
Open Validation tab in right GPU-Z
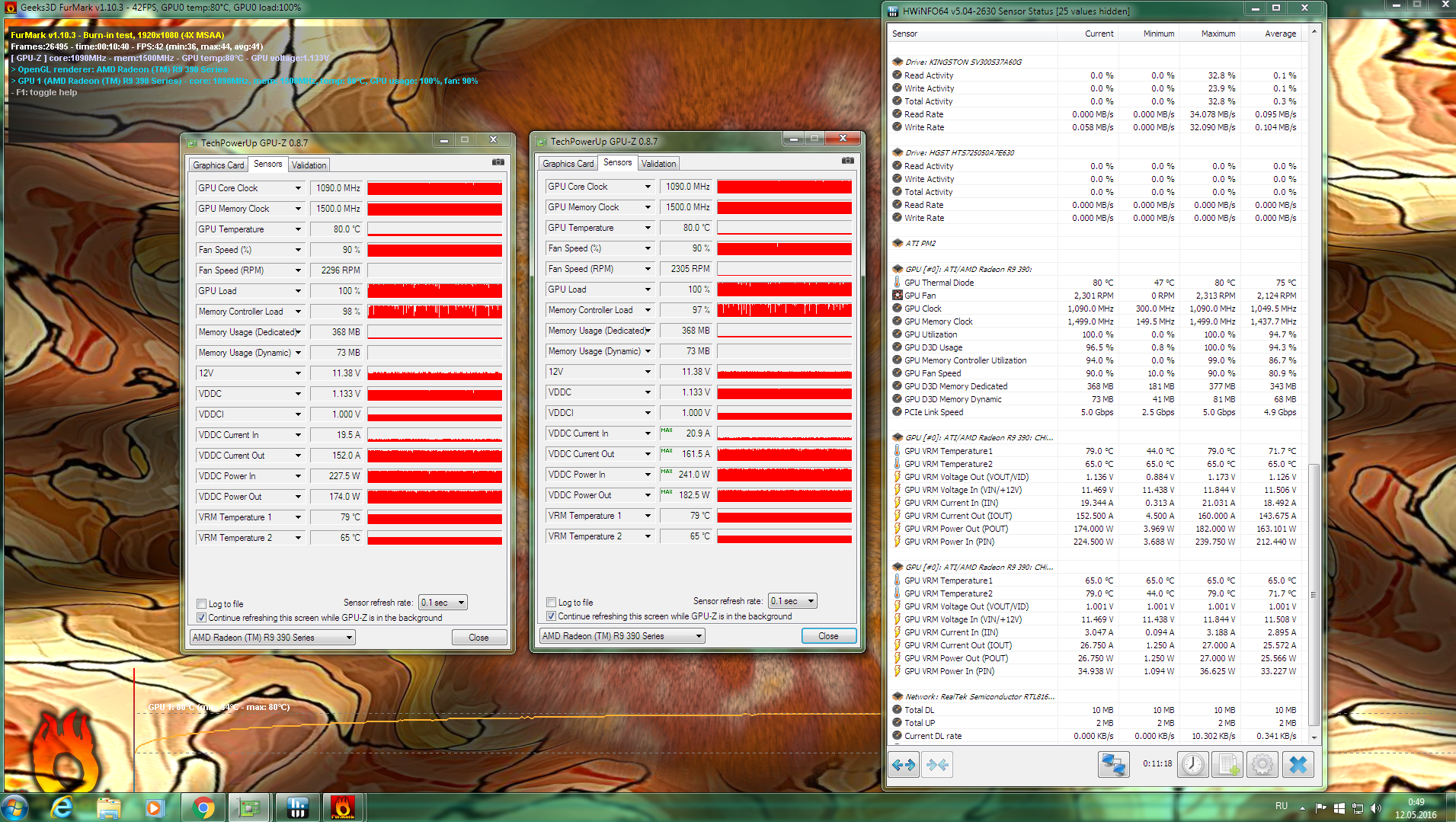[x=658, y=164]
